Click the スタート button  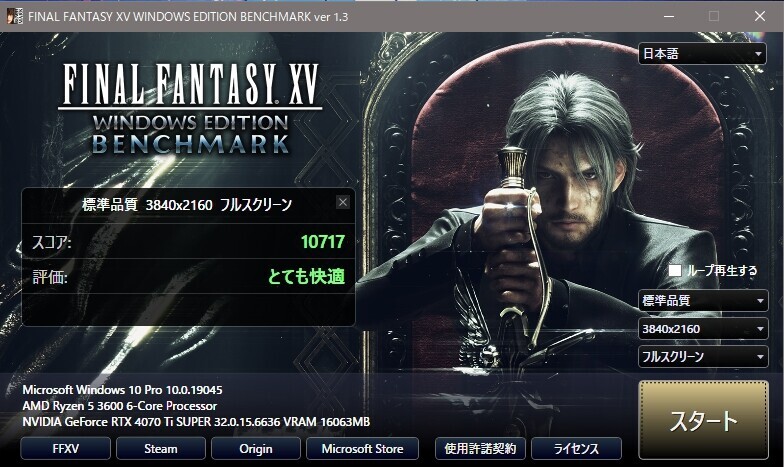[703, 420]
